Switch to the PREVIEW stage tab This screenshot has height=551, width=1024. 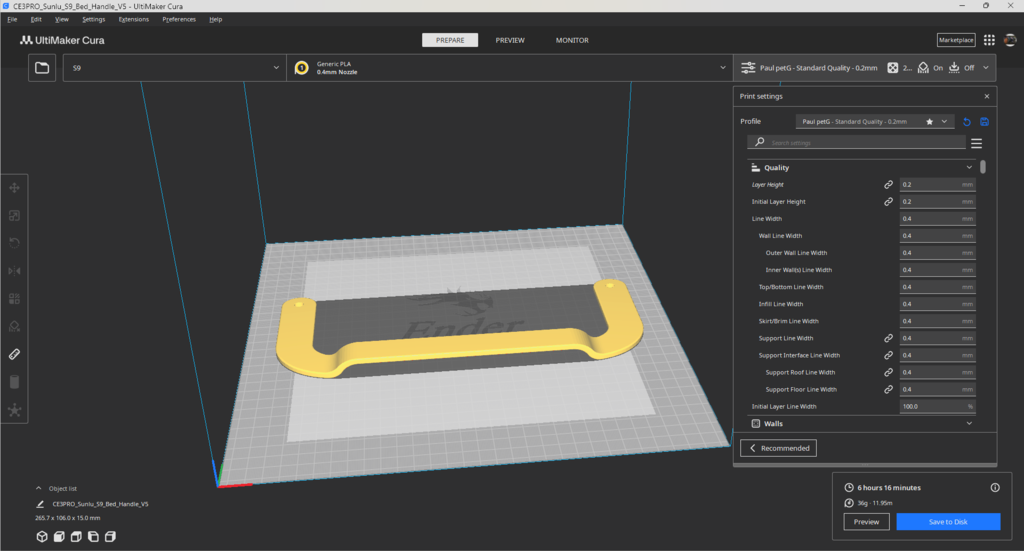coord(510,40)
